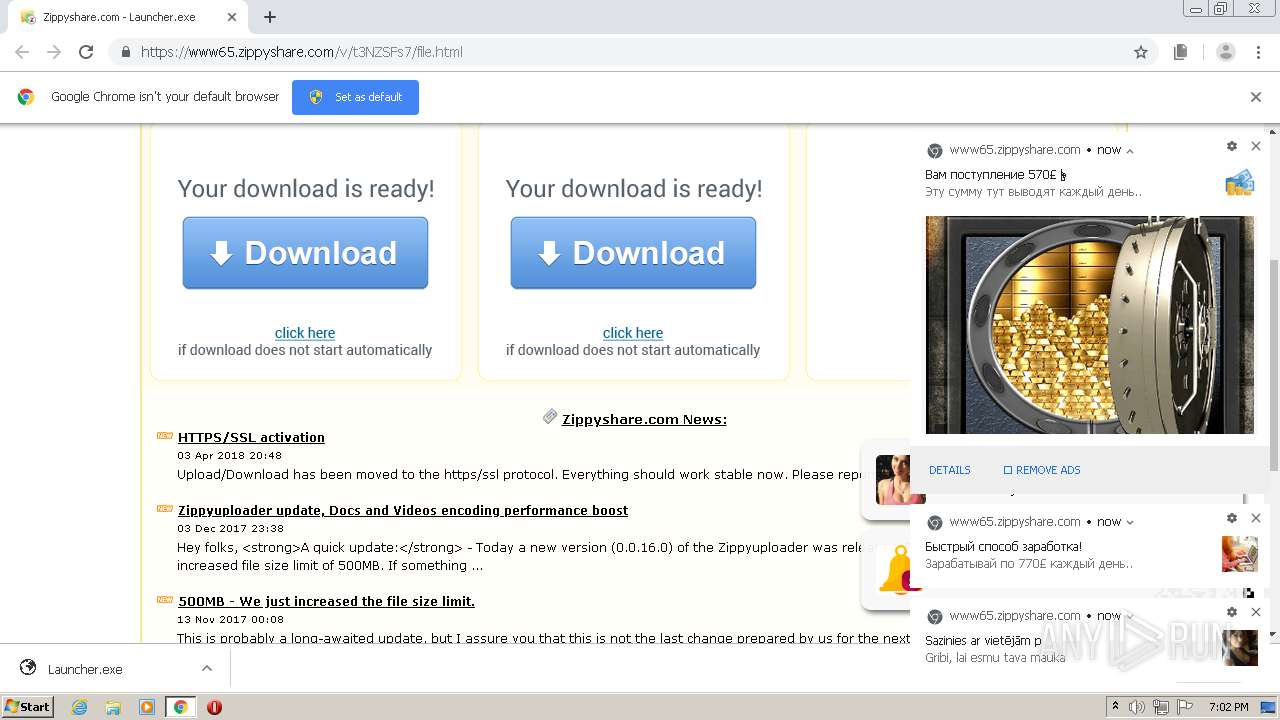Image resolution: width=1280 pixels, height=720 pixels.
Task: Open the volume speaker tray icon
Action: [x=1137, y=707]
